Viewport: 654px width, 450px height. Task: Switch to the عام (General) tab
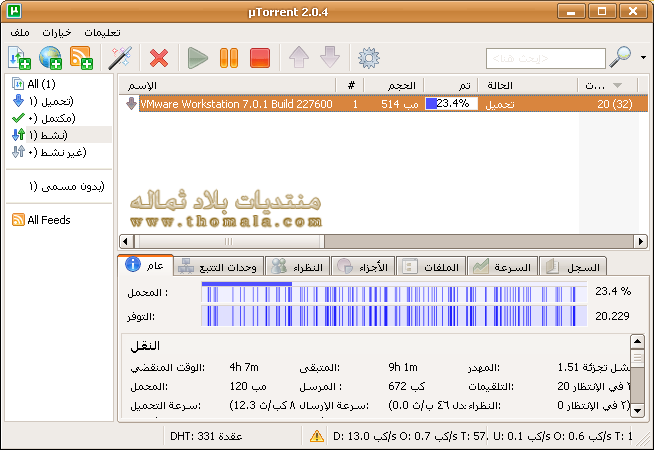pos(145,265)
